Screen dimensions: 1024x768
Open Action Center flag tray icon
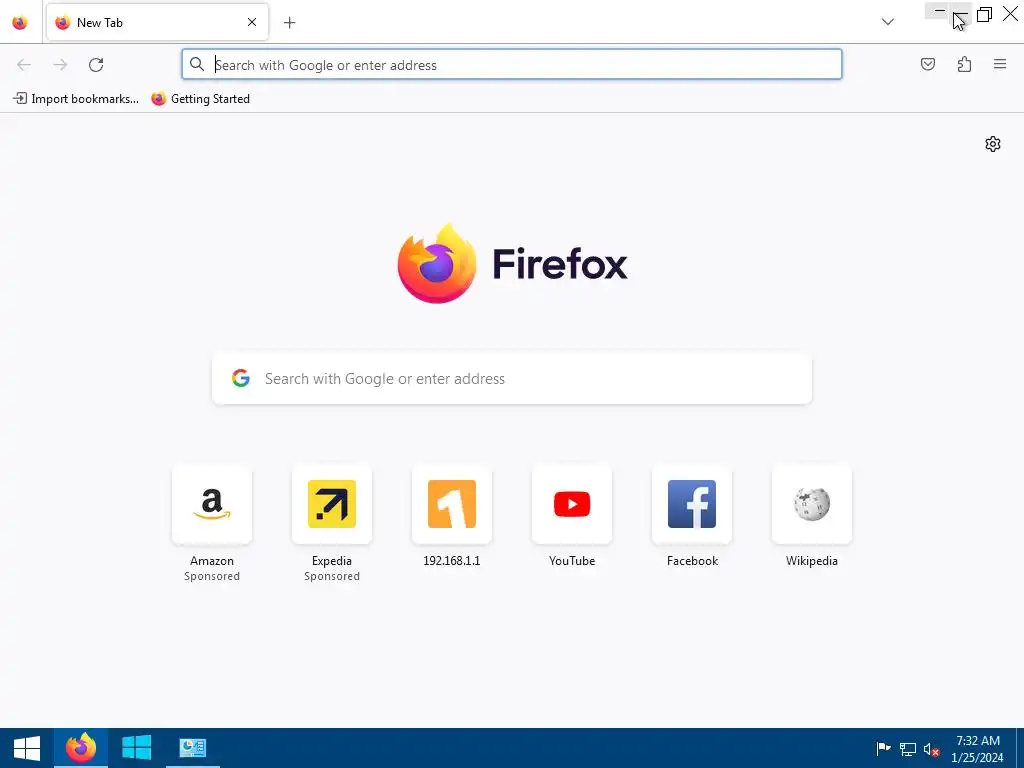[883, 749]
